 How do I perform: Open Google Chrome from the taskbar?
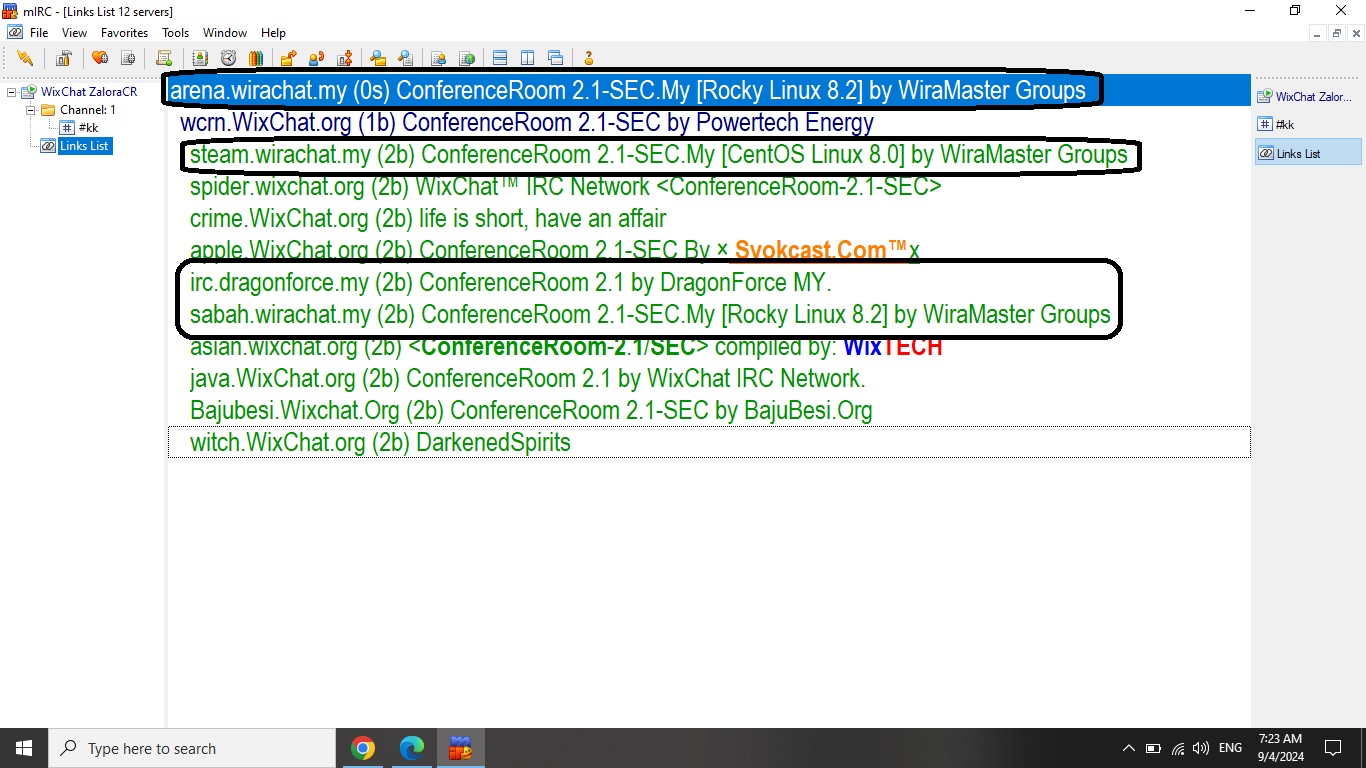(x=363, y=748)
